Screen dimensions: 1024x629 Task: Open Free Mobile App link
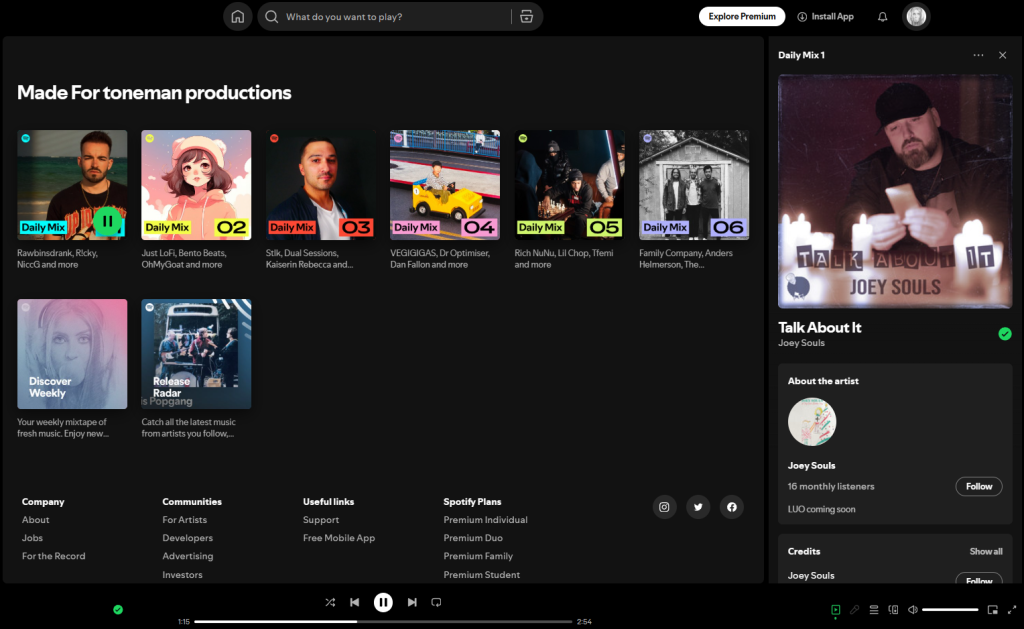pos(339,538)
